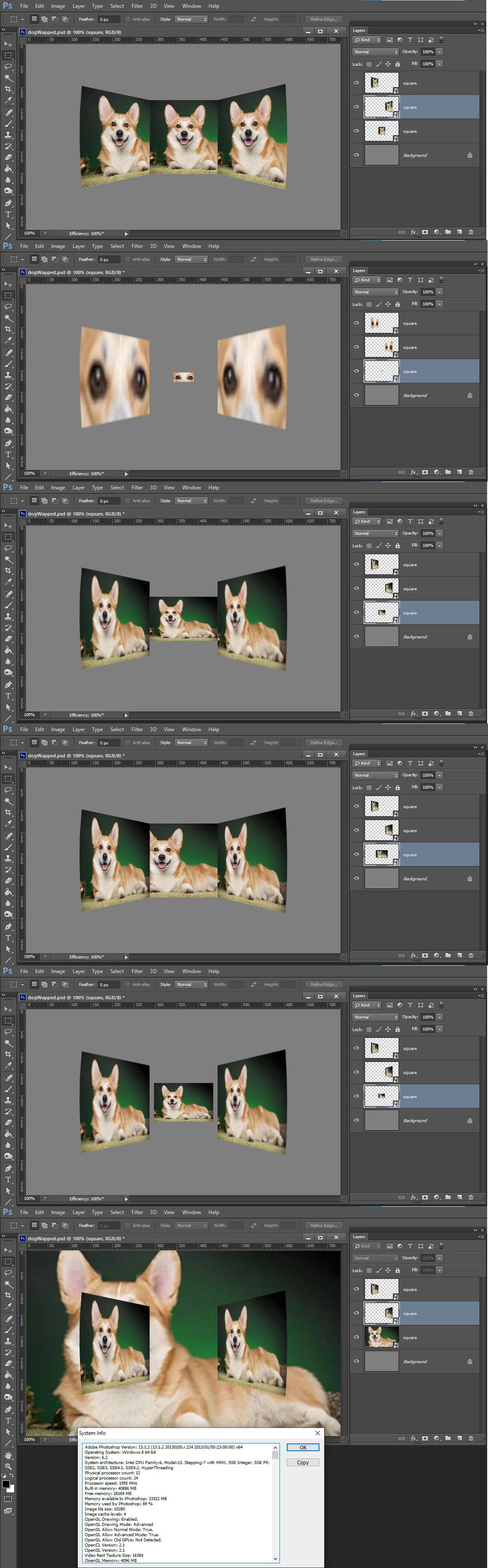The image size is (488, 1568).
Task: Select Move tool in blurred-eyes window
Action: point(8,284)
